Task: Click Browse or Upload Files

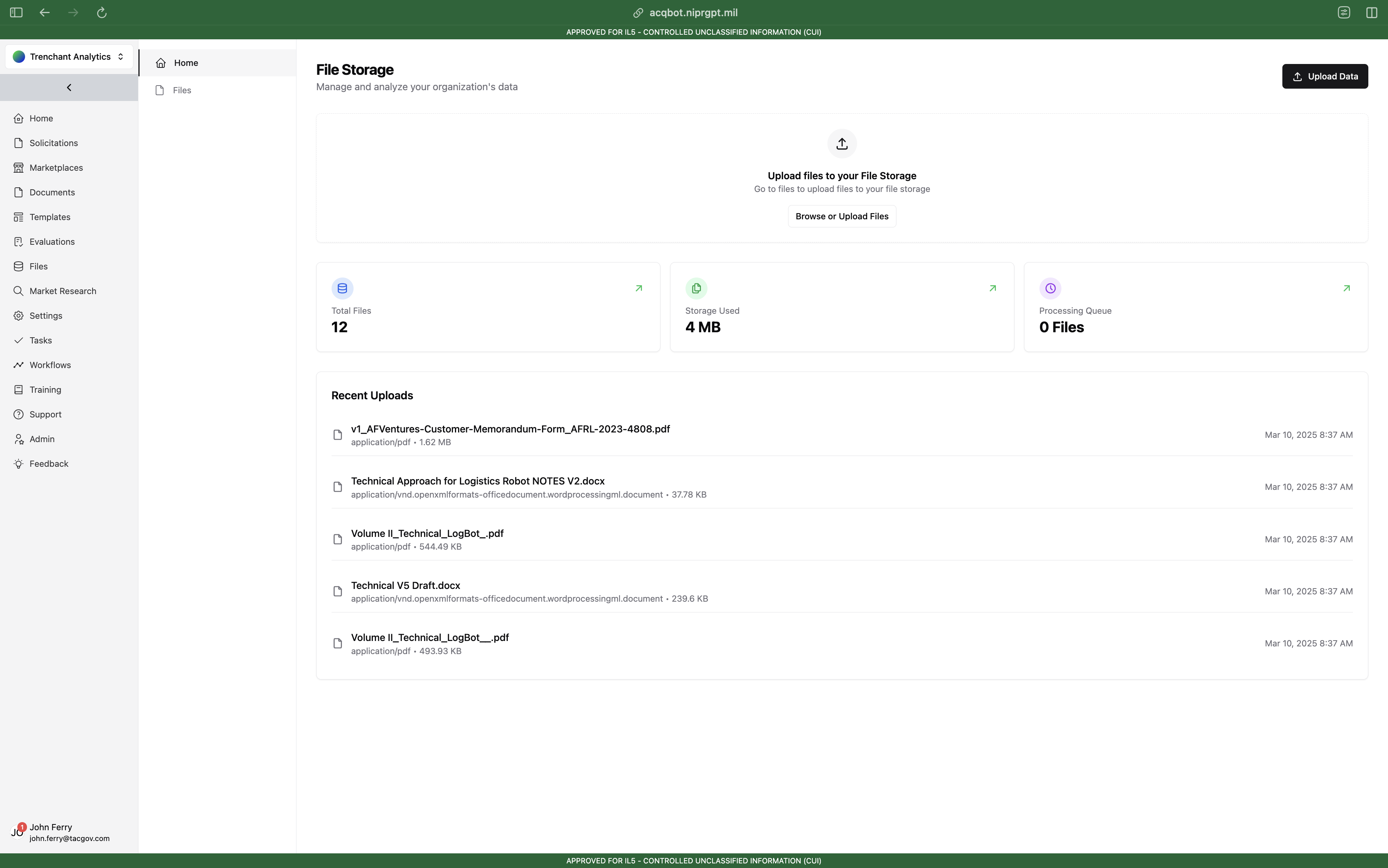Action: coord(842,217)
